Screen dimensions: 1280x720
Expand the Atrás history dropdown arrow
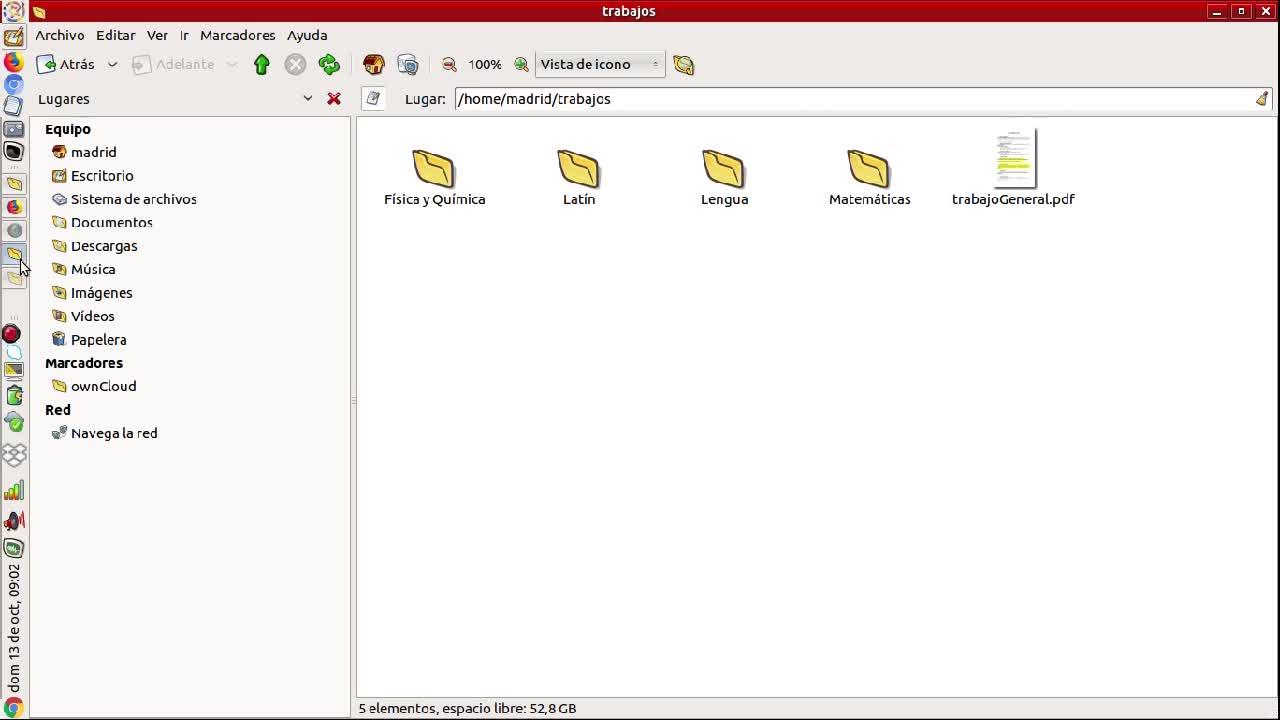[x=112, y=65]
